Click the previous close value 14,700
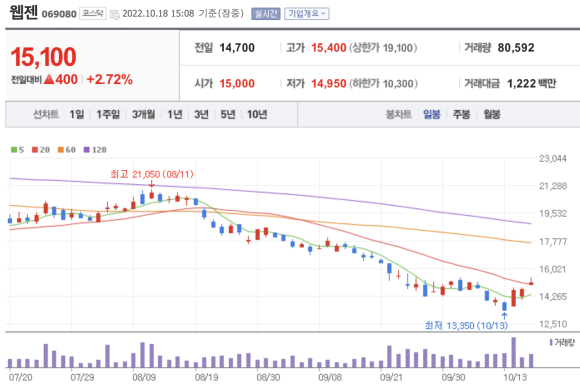 click(x=237, y=48)
